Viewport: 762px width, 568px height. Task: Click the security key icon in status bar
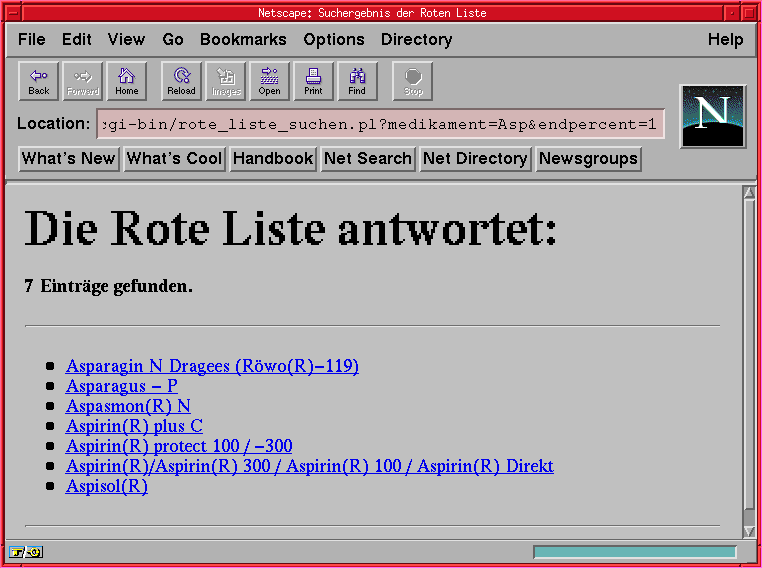(x=16, y=552)
